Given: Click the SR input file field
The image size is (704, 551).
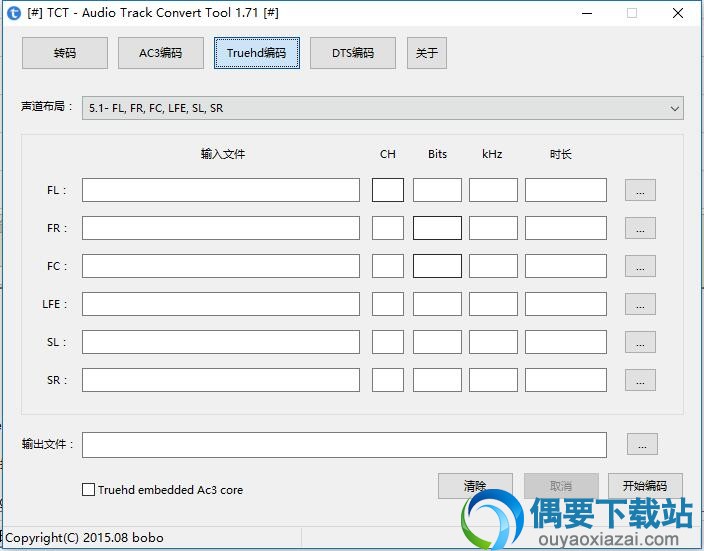Looking at the screenshot, I should pyautogui.click(x=221, y=380).
